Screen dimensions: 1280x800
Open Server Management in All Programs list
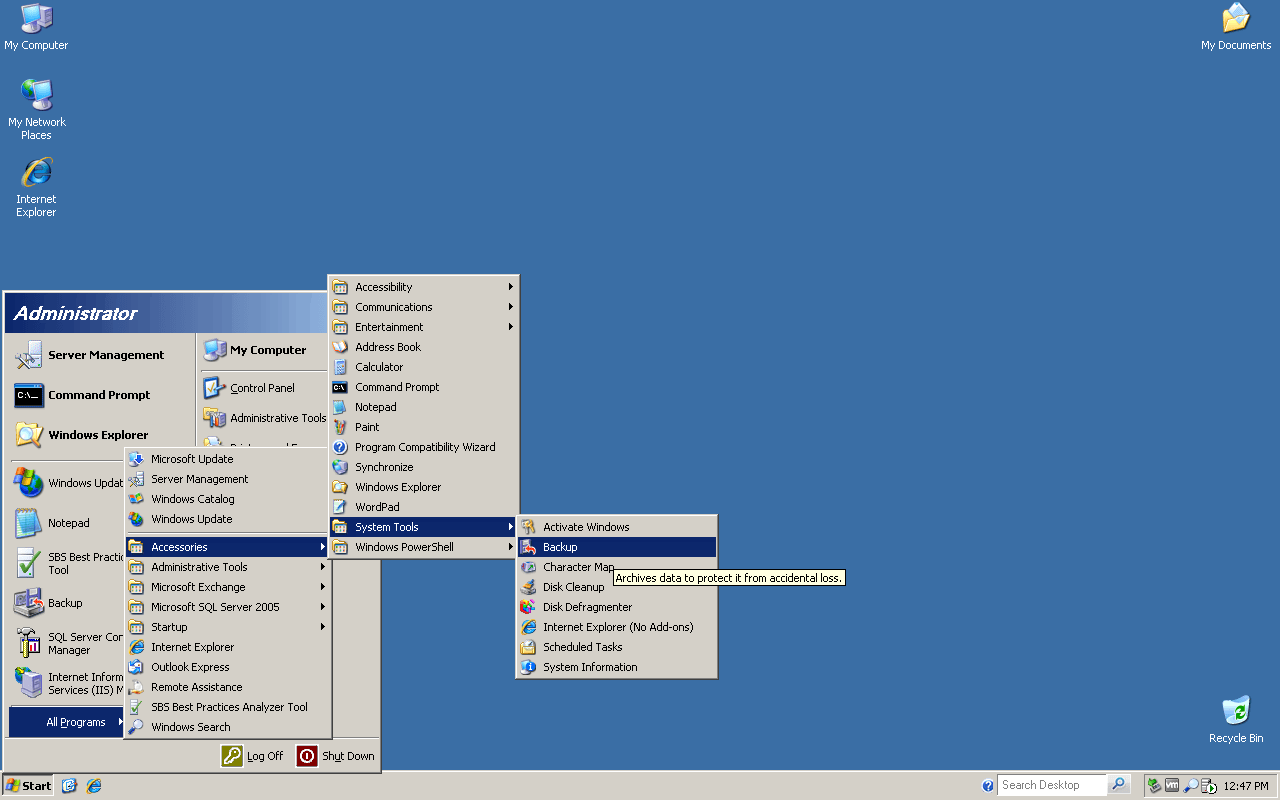(227, 479)
